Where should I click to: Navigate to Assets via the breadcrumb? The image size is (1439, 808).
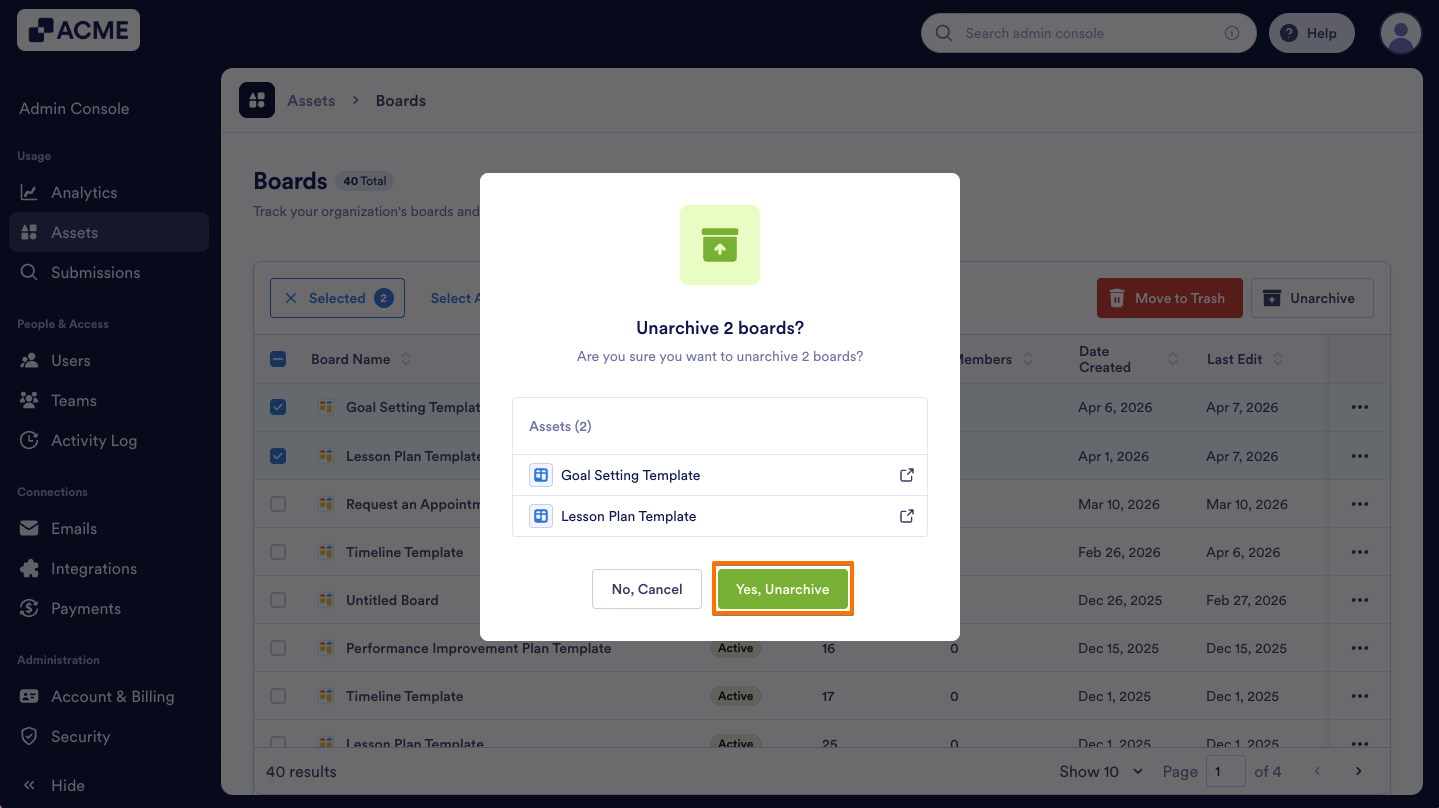point(310,100)
